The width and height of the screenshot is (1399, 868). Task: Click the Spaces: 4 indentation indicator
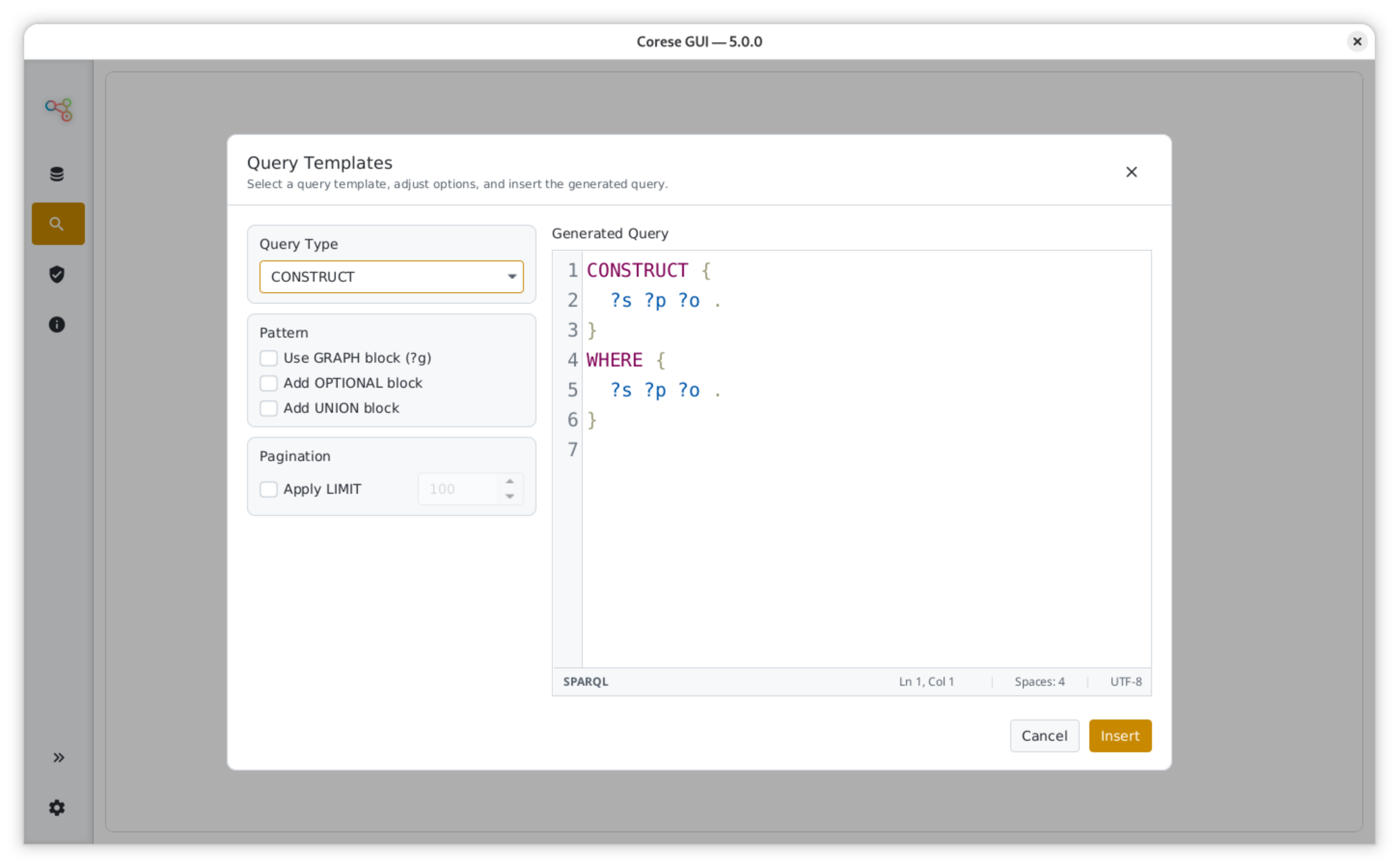[x=1040, y=681]
